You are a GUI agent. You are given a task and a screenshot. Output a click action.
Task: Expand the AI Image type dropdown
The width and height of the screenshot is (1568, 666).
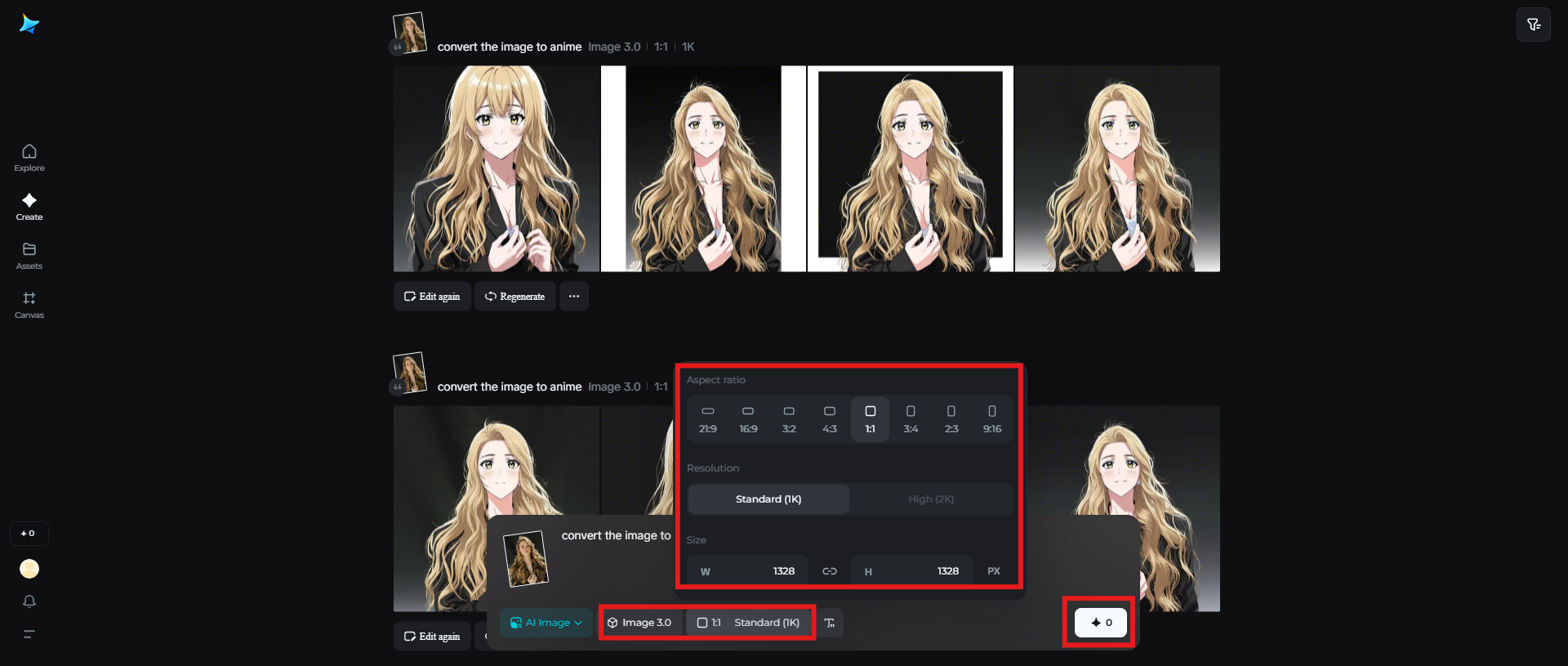click(x=546, y=623)
